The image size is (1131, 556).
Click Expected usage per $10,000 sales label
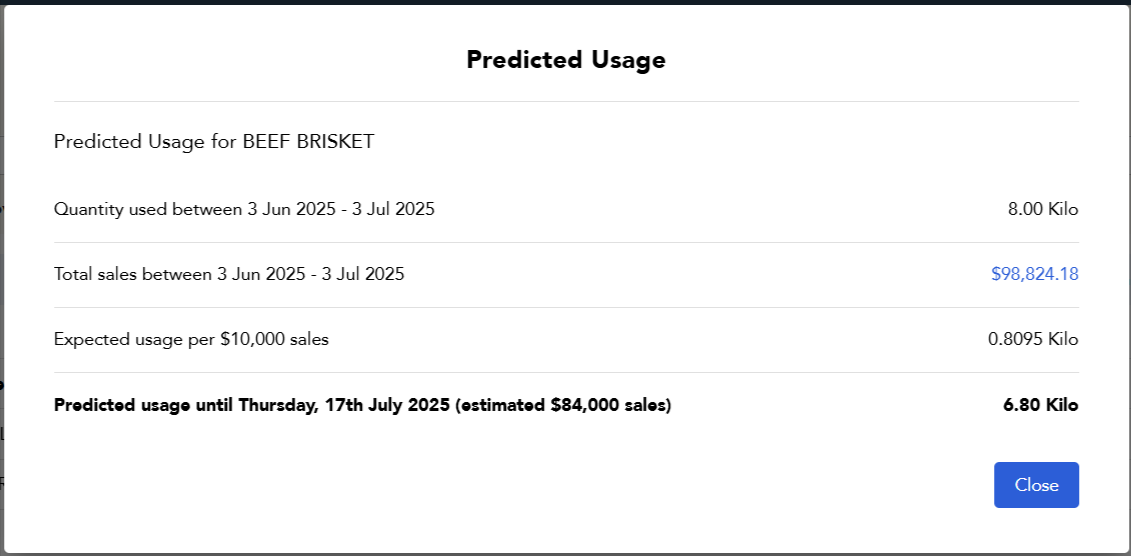coord(191,340)
